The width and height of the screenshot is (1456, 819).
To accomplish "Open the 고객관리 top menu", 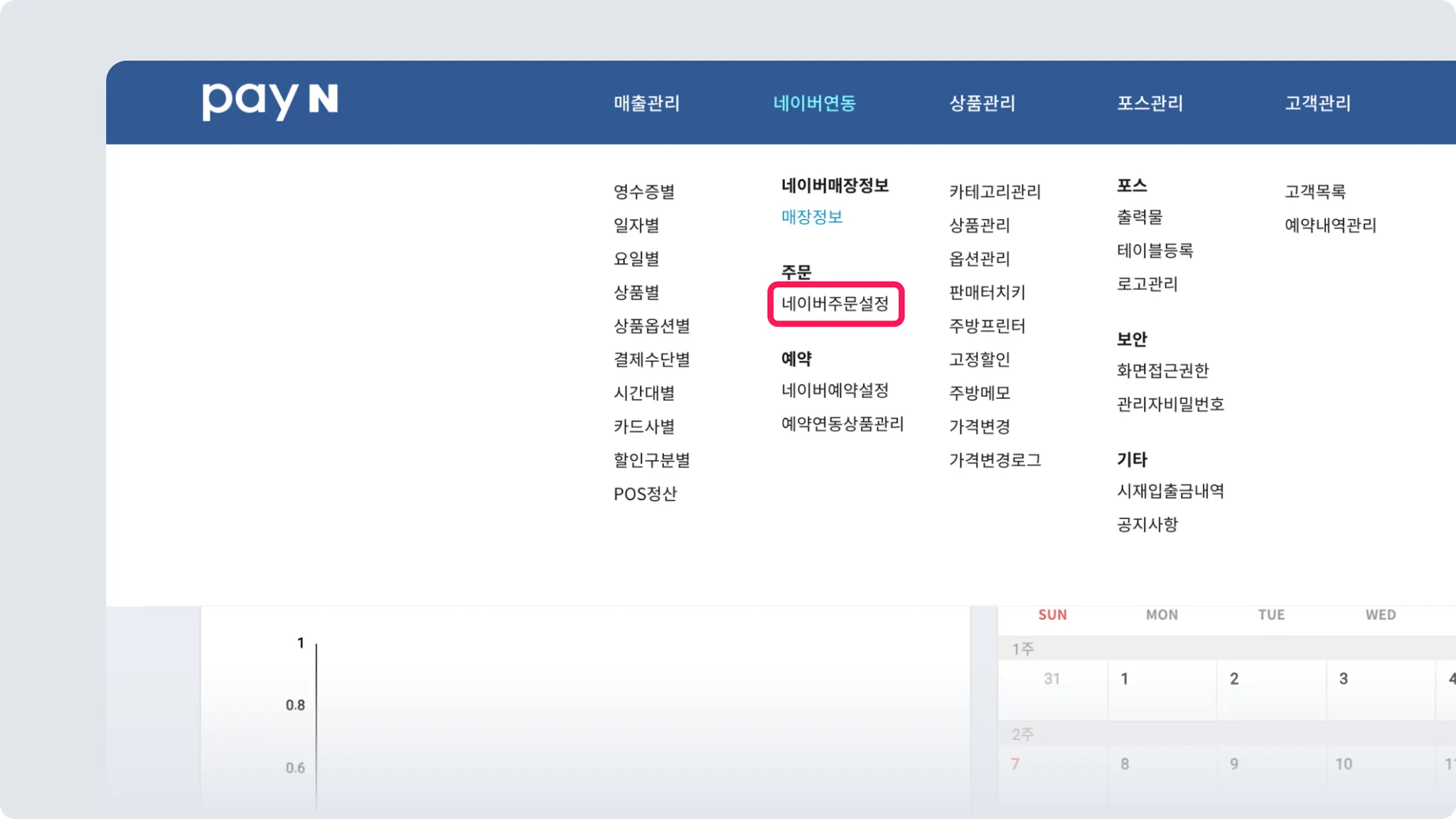I will click(x=1317, y=103).
